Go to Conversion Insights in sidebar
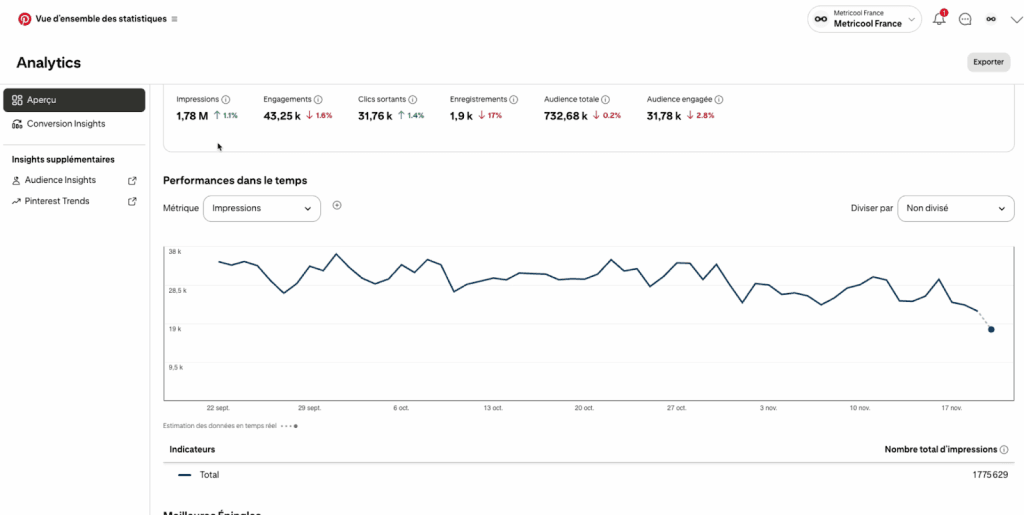This screenshot has height=515, width=1024. point(65,124)
